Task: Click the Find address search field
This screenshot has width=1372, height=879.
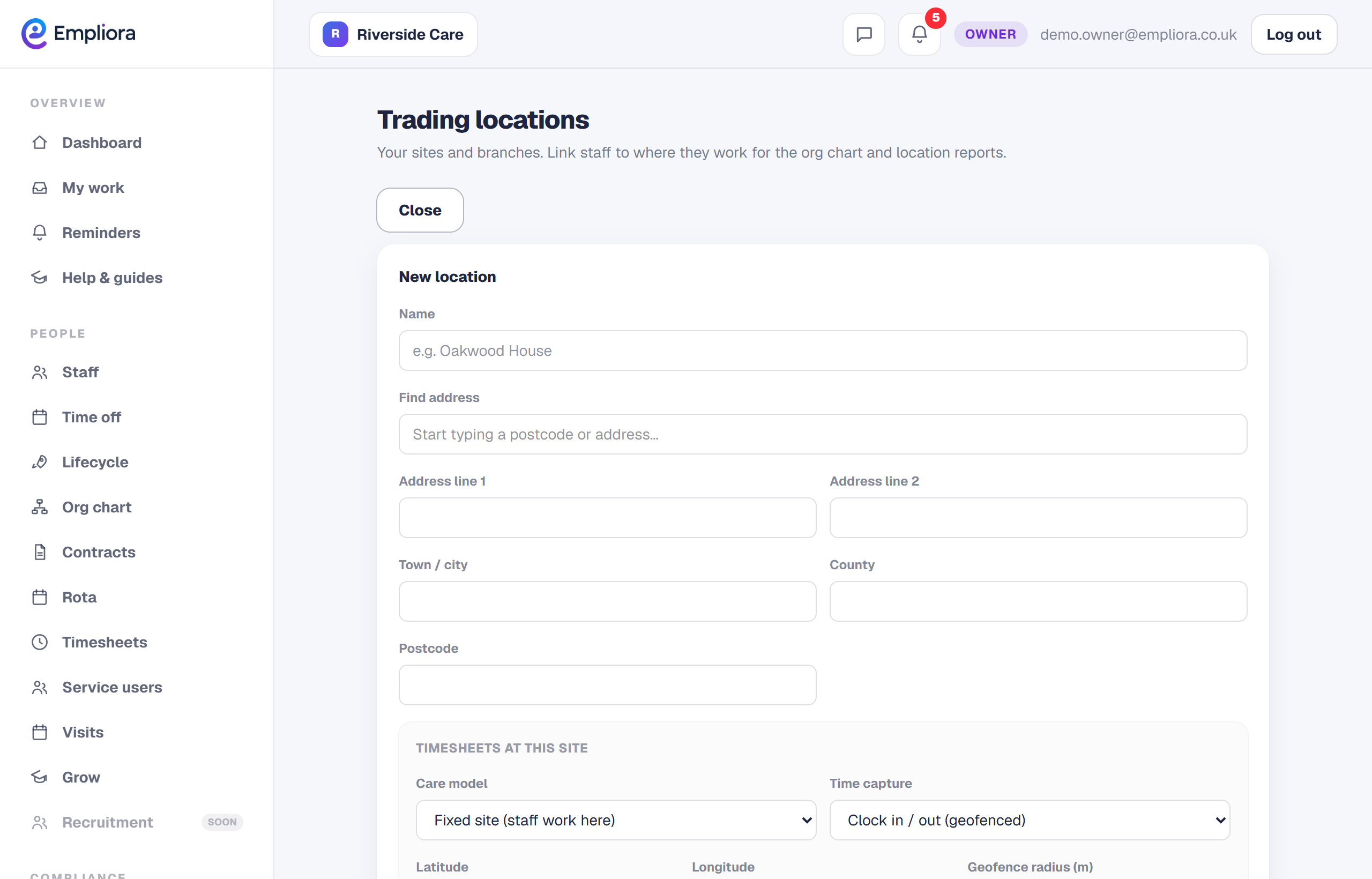Action: pyautogui.click(x=823, y=434)
